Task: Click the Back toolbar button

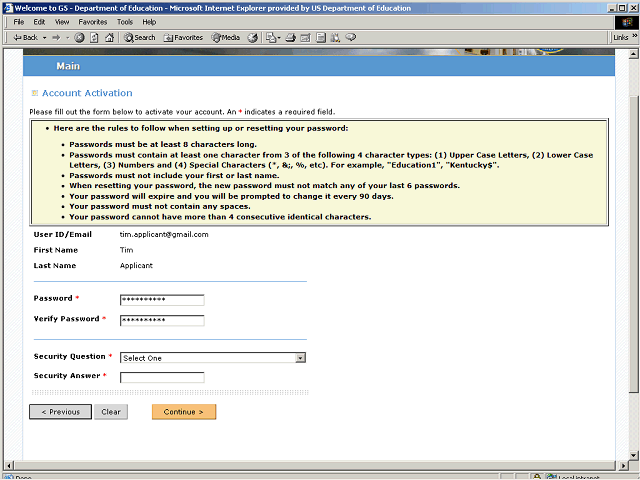Action: tap(25, 38)
